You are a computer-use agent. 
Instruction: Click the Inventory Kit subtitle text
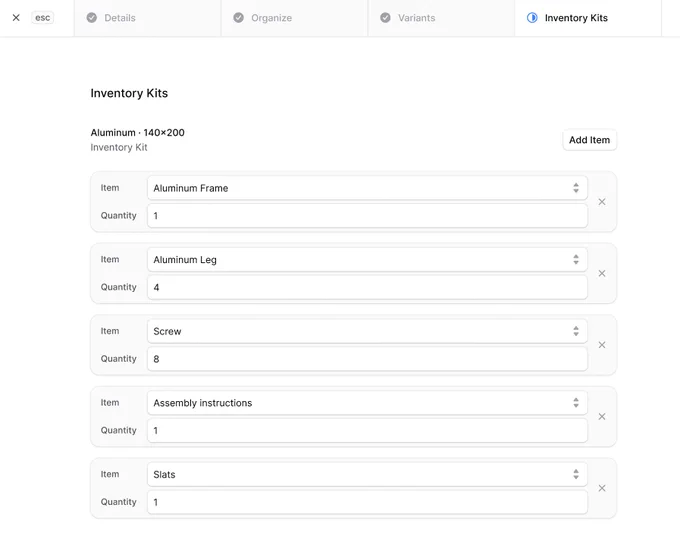[119, 147]
